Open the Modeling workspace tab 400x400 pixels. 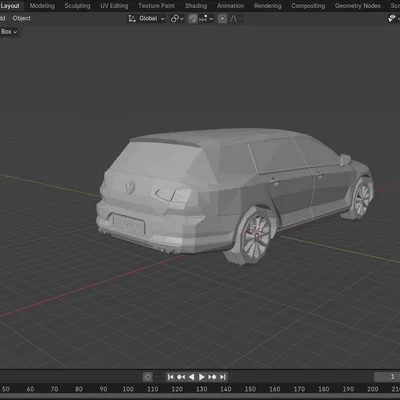(42, 6)
